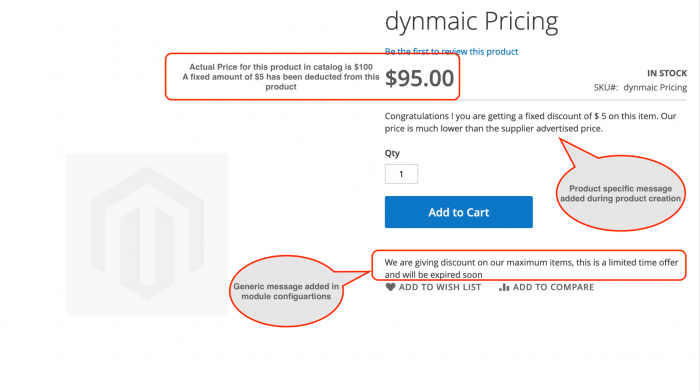Click the dynmaic Pricing product title
700x392 pixels.
tap(471, 21)
